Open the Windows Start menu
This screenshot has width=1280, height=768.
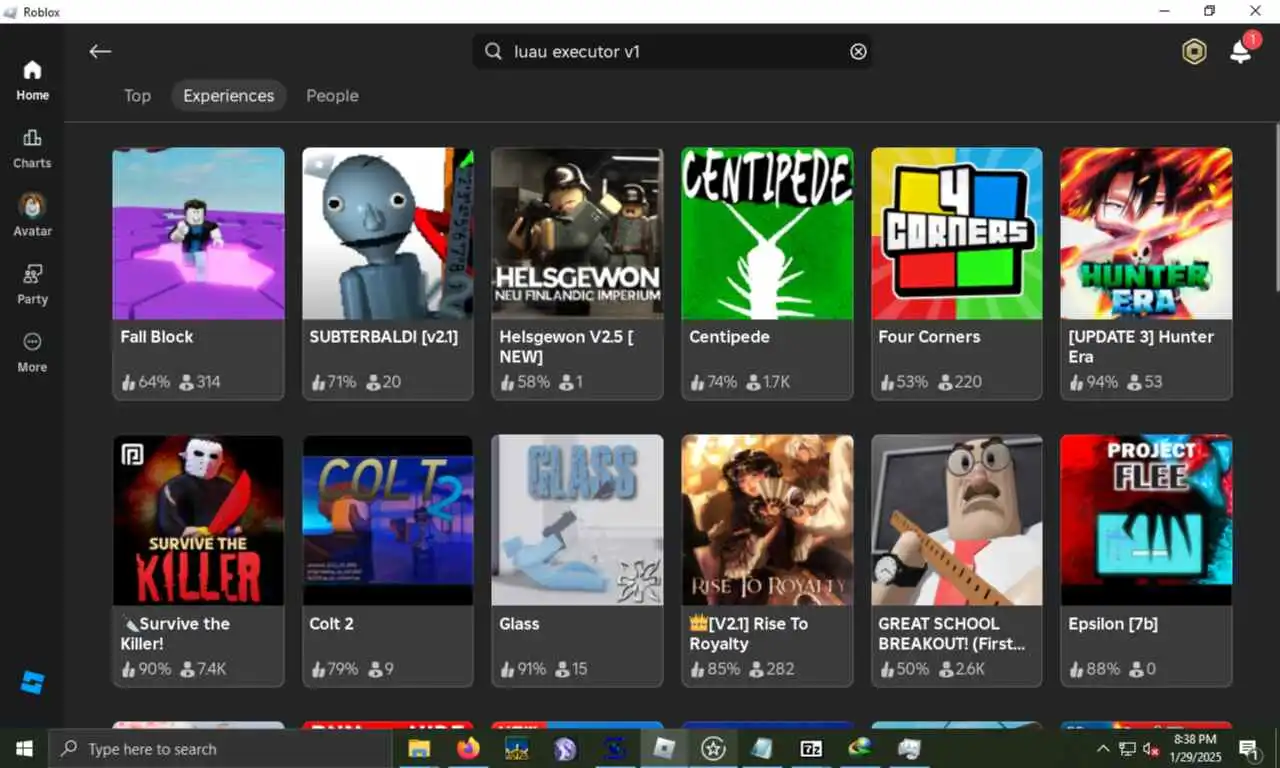24,749
